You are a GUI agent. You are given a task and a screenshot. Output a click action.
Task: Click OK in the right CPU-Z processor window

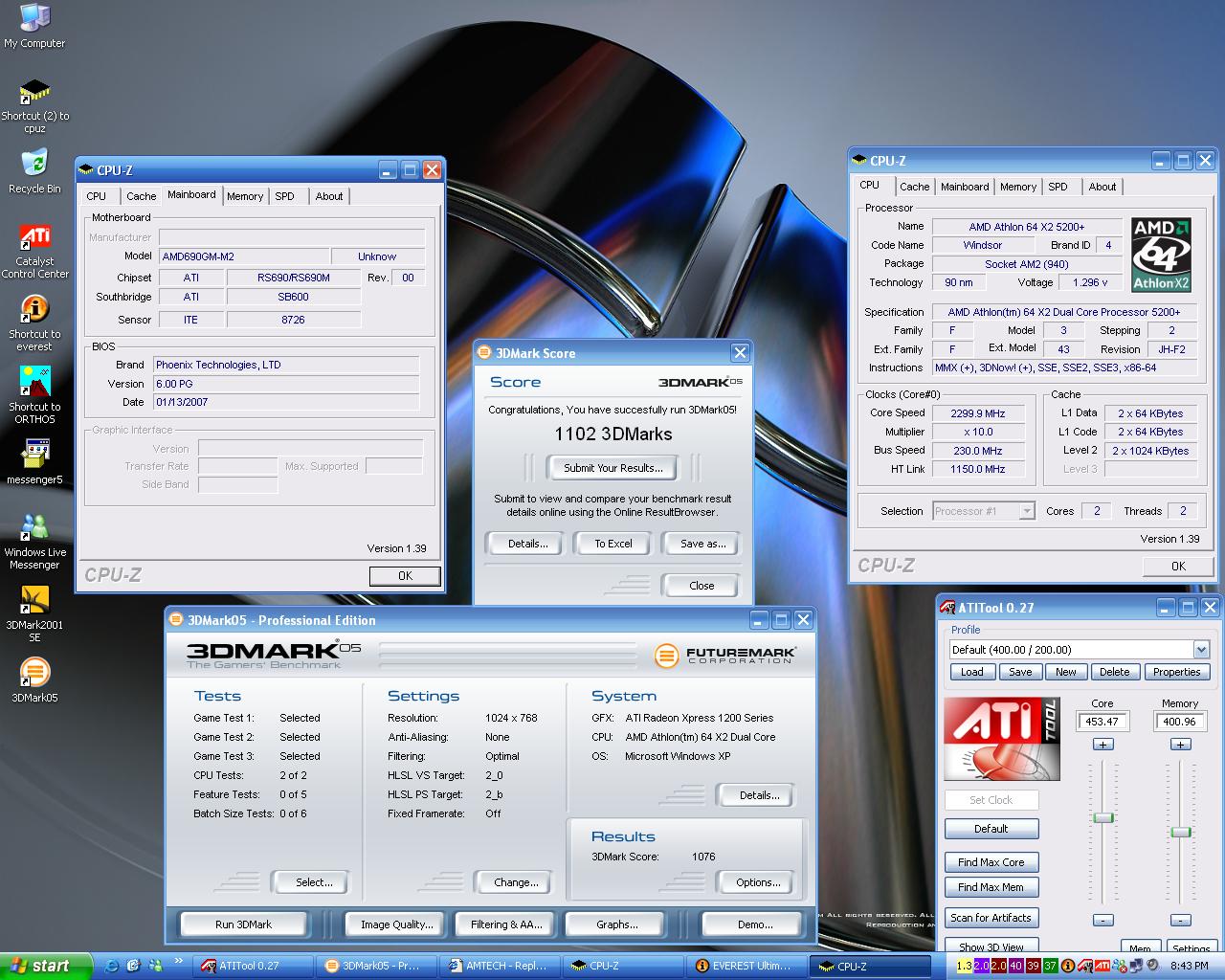(x=1178, y=567)
